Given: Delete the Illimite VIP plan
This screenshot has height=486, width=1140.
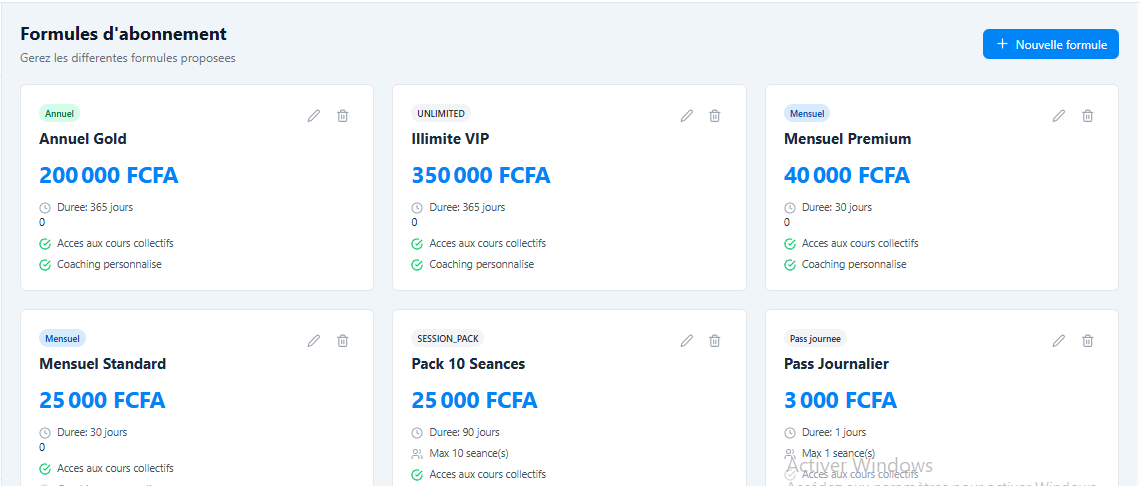Looking at the screenshot, I should click(x=715, y=116).
